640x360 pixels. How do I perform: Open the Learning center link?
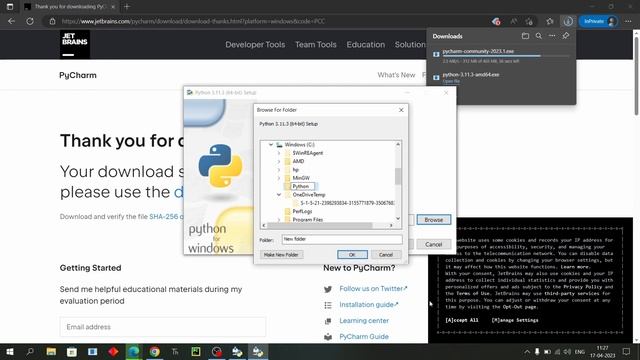(364, 321)
